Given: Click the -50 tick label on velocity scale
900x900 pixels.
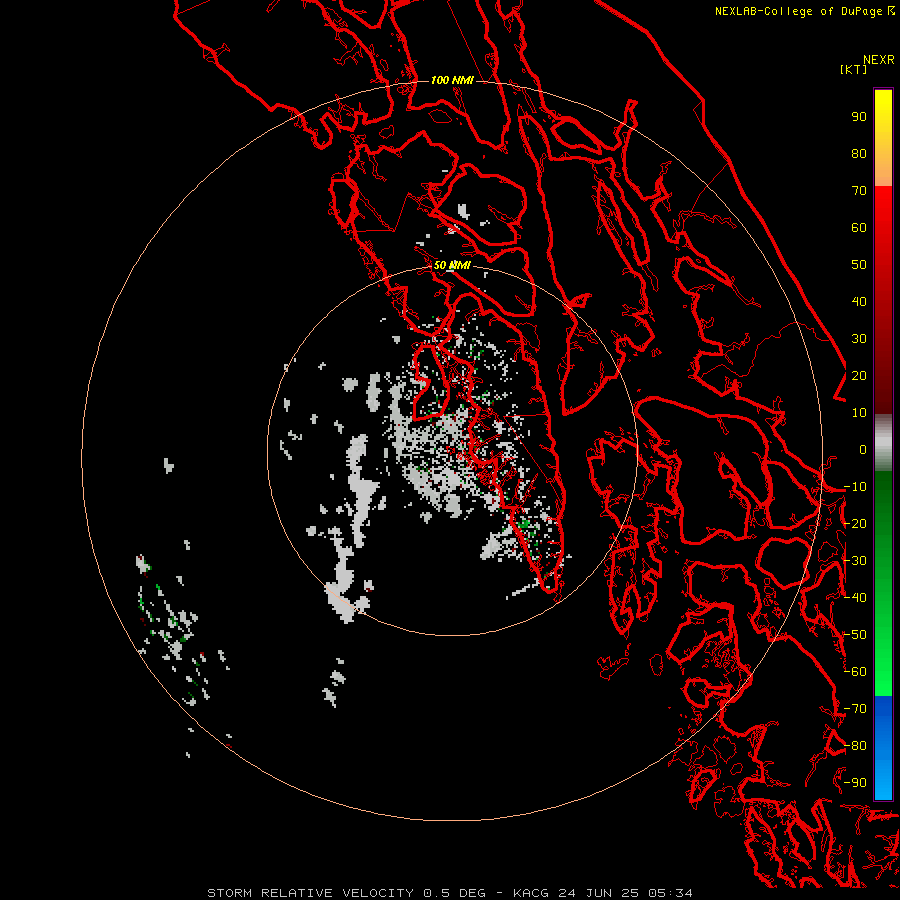Looking at the screenshot, I should 855,635.
